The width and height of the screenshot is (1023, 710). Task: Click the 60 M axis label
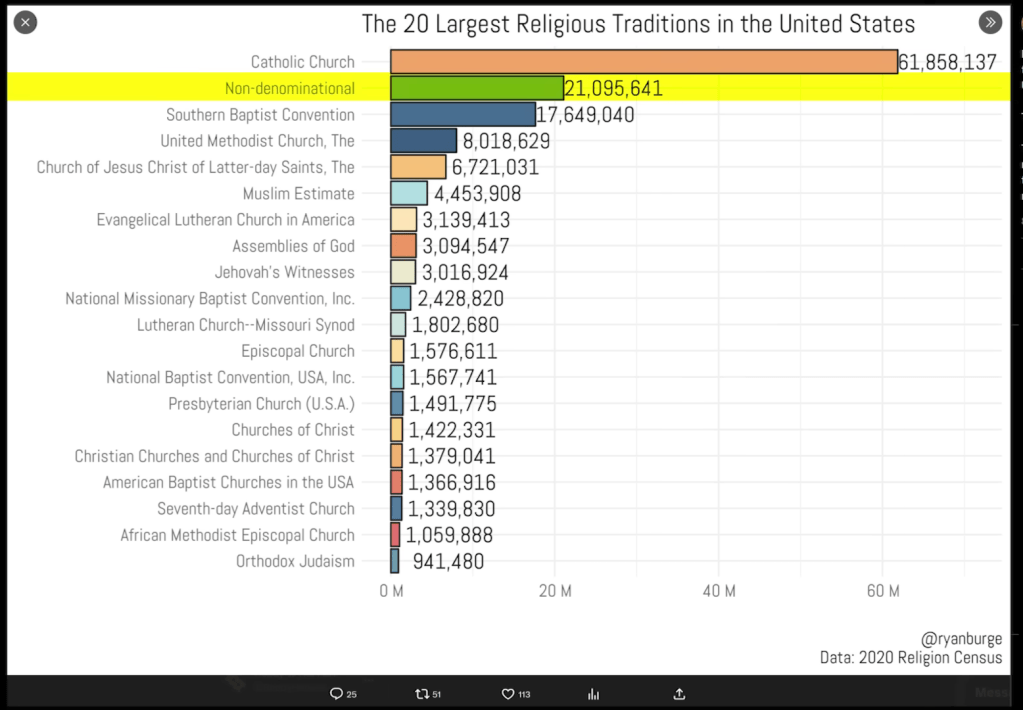(x=883, y=591)
